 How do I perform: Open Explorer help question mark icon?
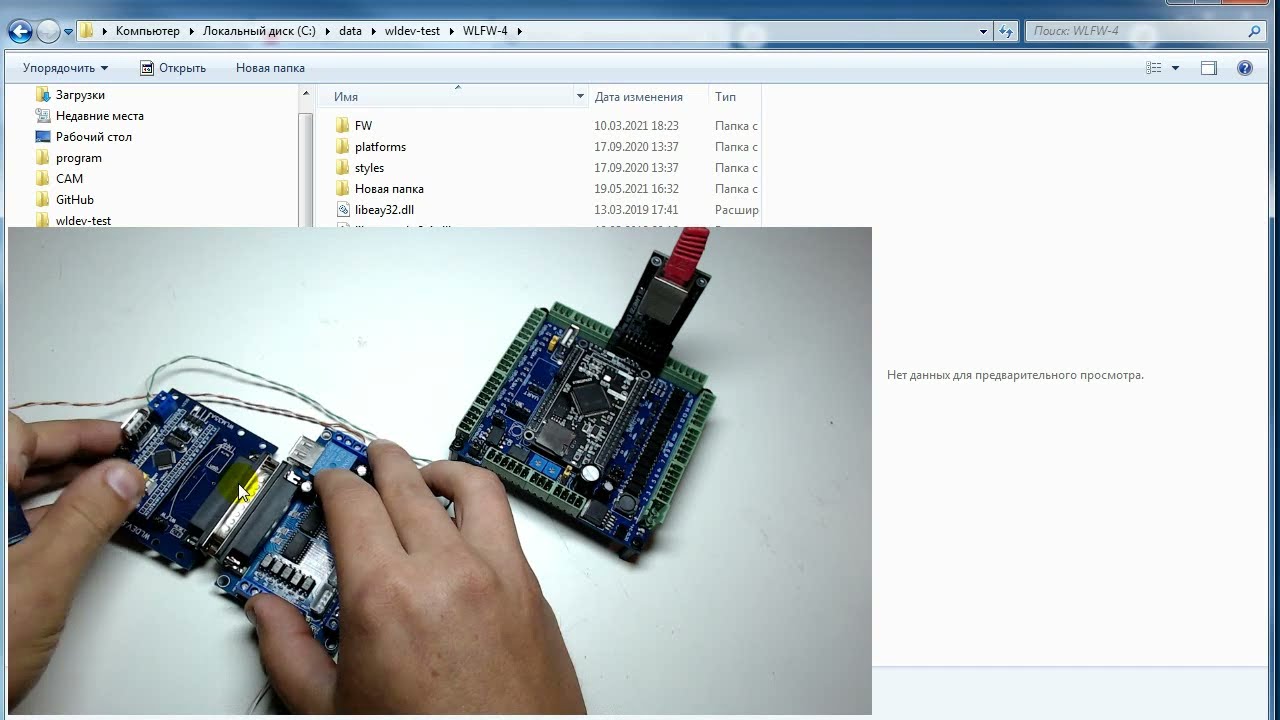click(x=1245, y=68)
